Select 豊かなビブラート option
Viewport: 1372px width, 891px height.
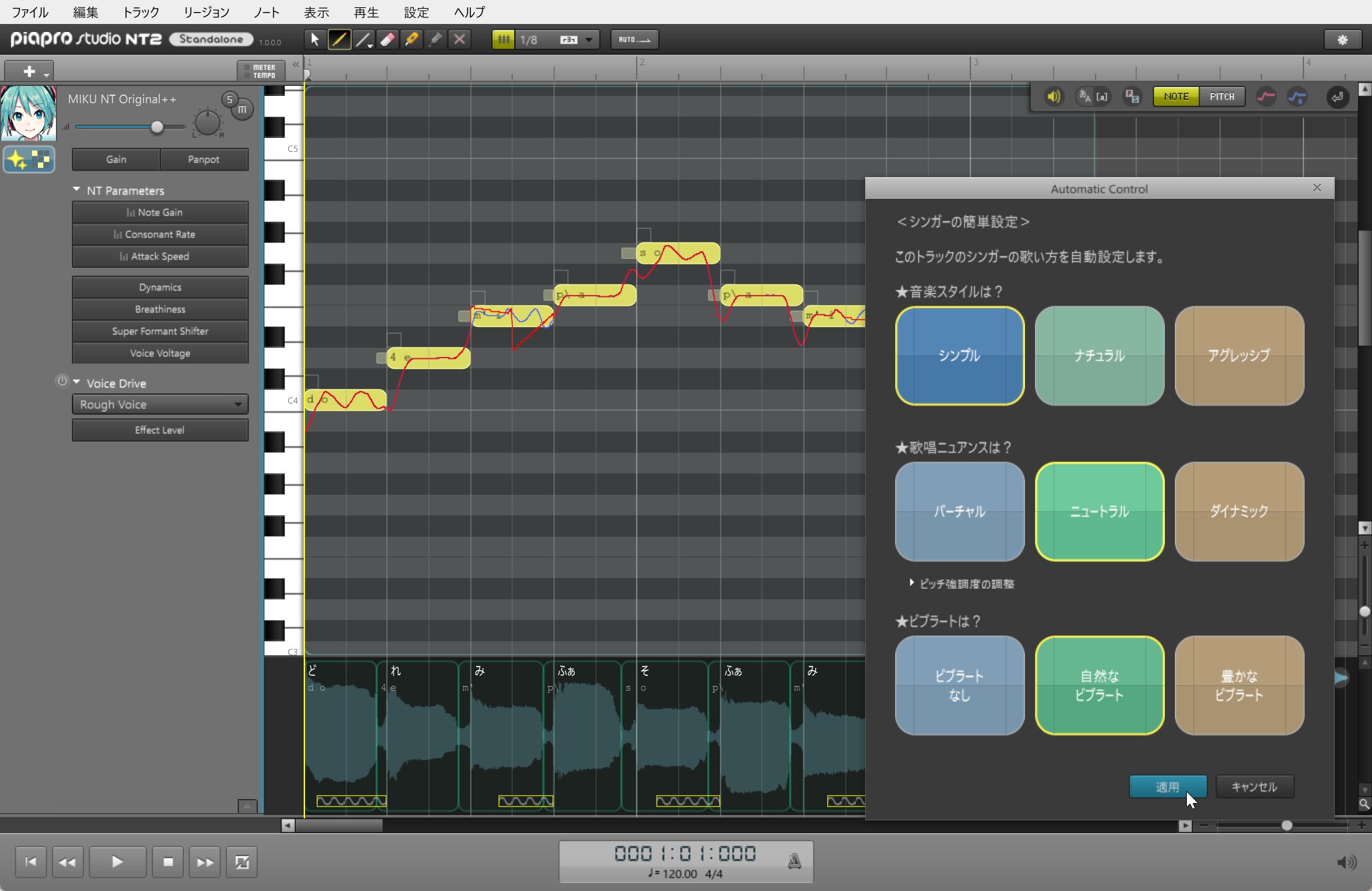click(1239, 685)
